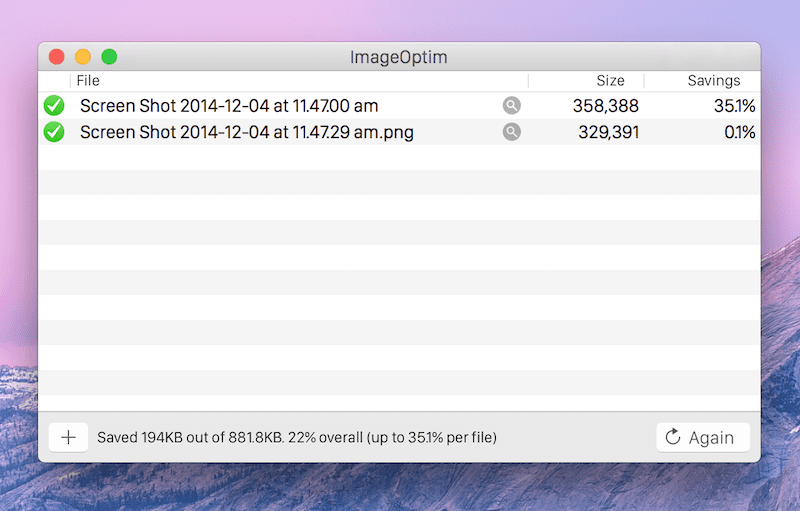Viewport: 800px width, 511px height.
Task: Select file Screen Shot 2014-12-04 at 11.47.00 am
Action: point(229,106)
